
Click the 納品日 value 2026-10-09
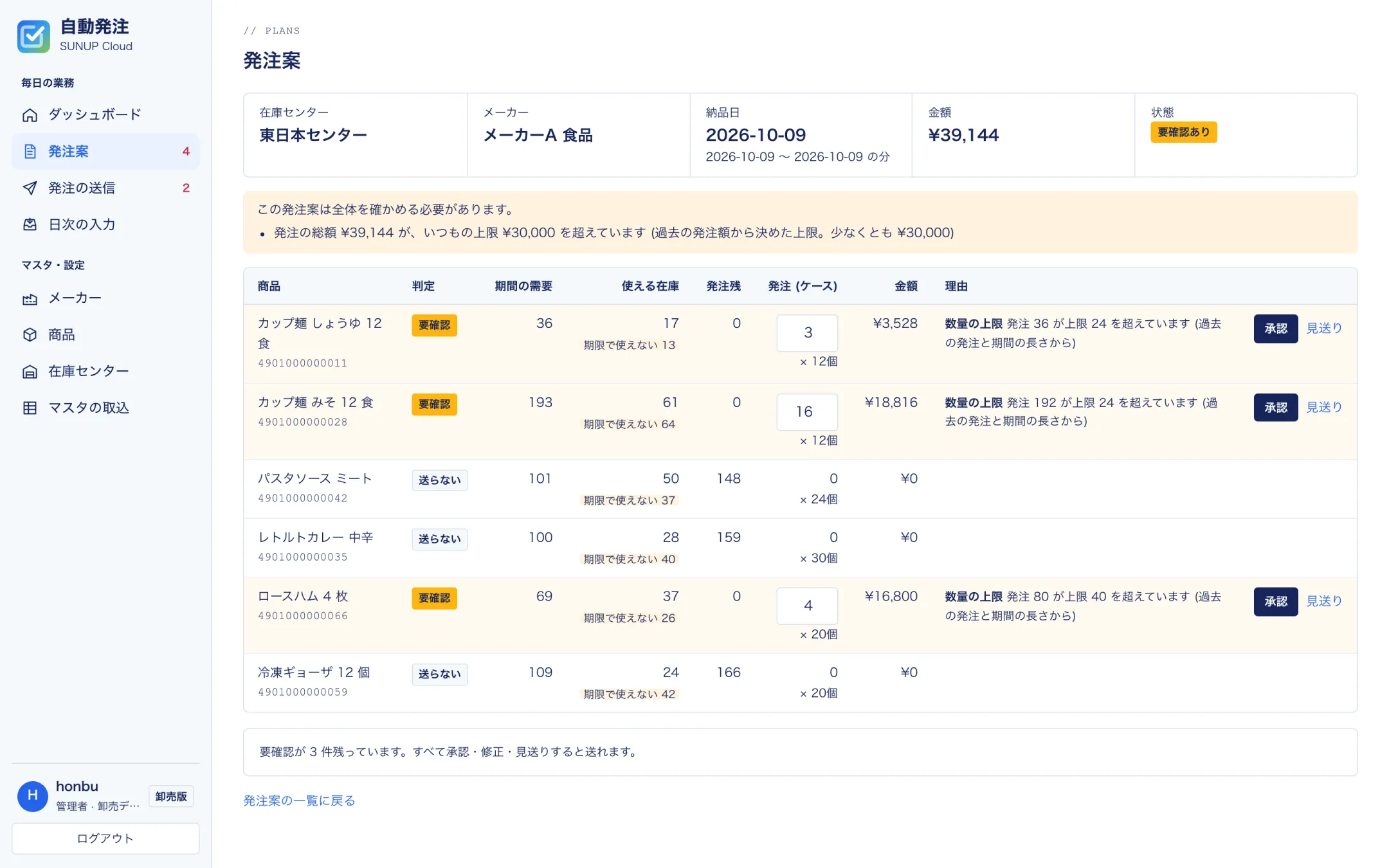point(756,135)
